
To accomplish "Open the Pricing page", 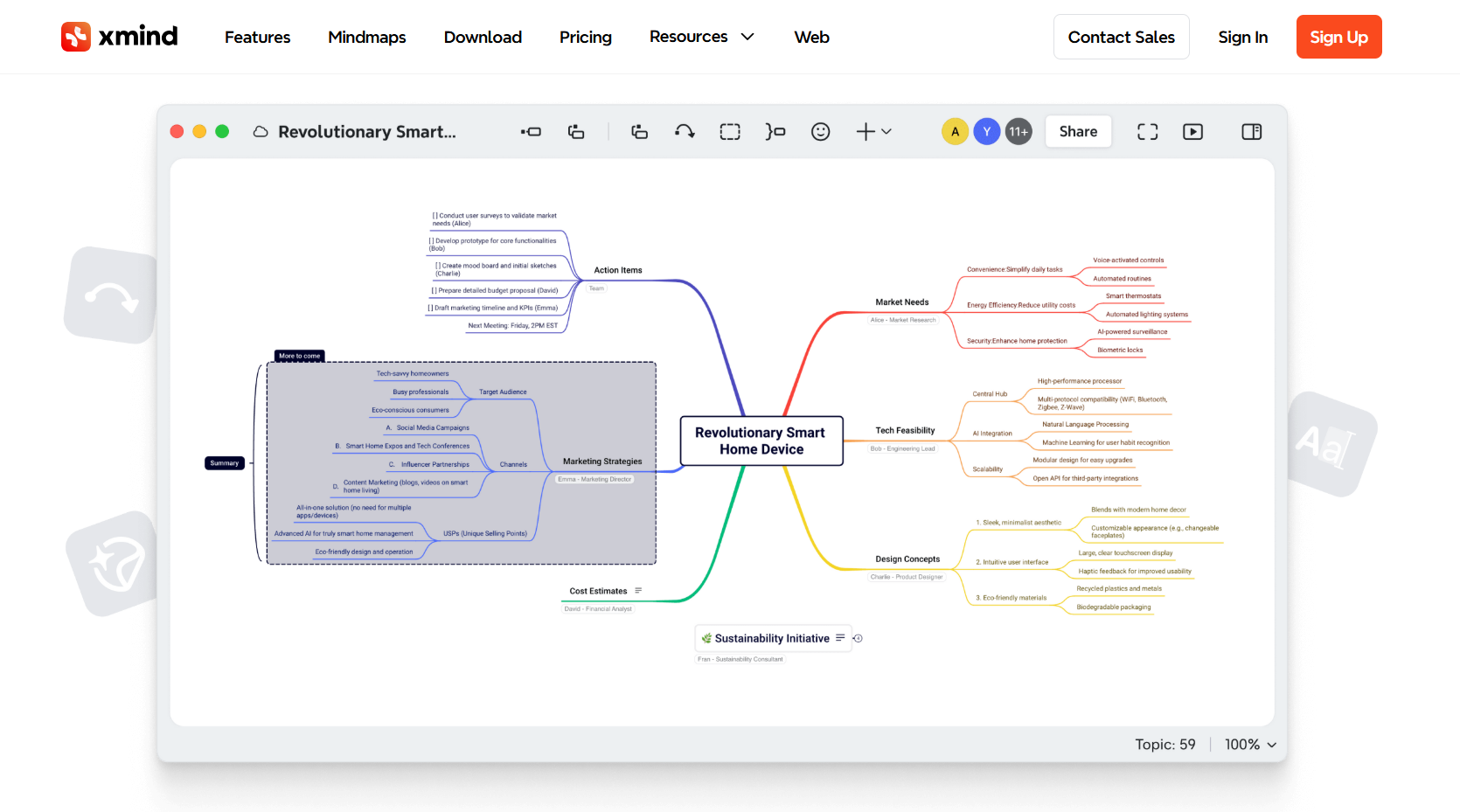I will [585, 37].
